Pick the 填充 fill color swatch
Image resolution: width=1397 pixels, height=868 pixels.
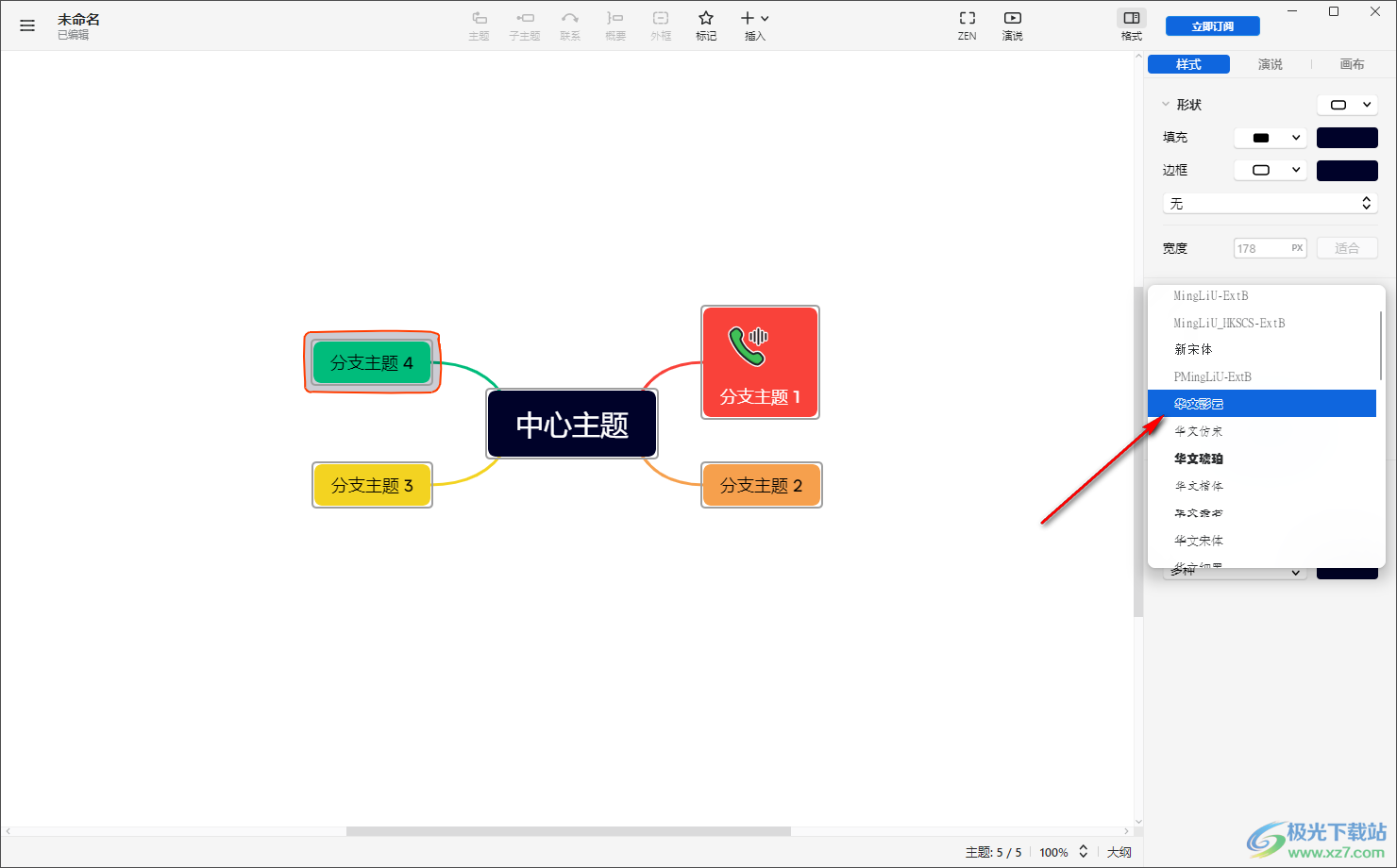[1347, 138]
